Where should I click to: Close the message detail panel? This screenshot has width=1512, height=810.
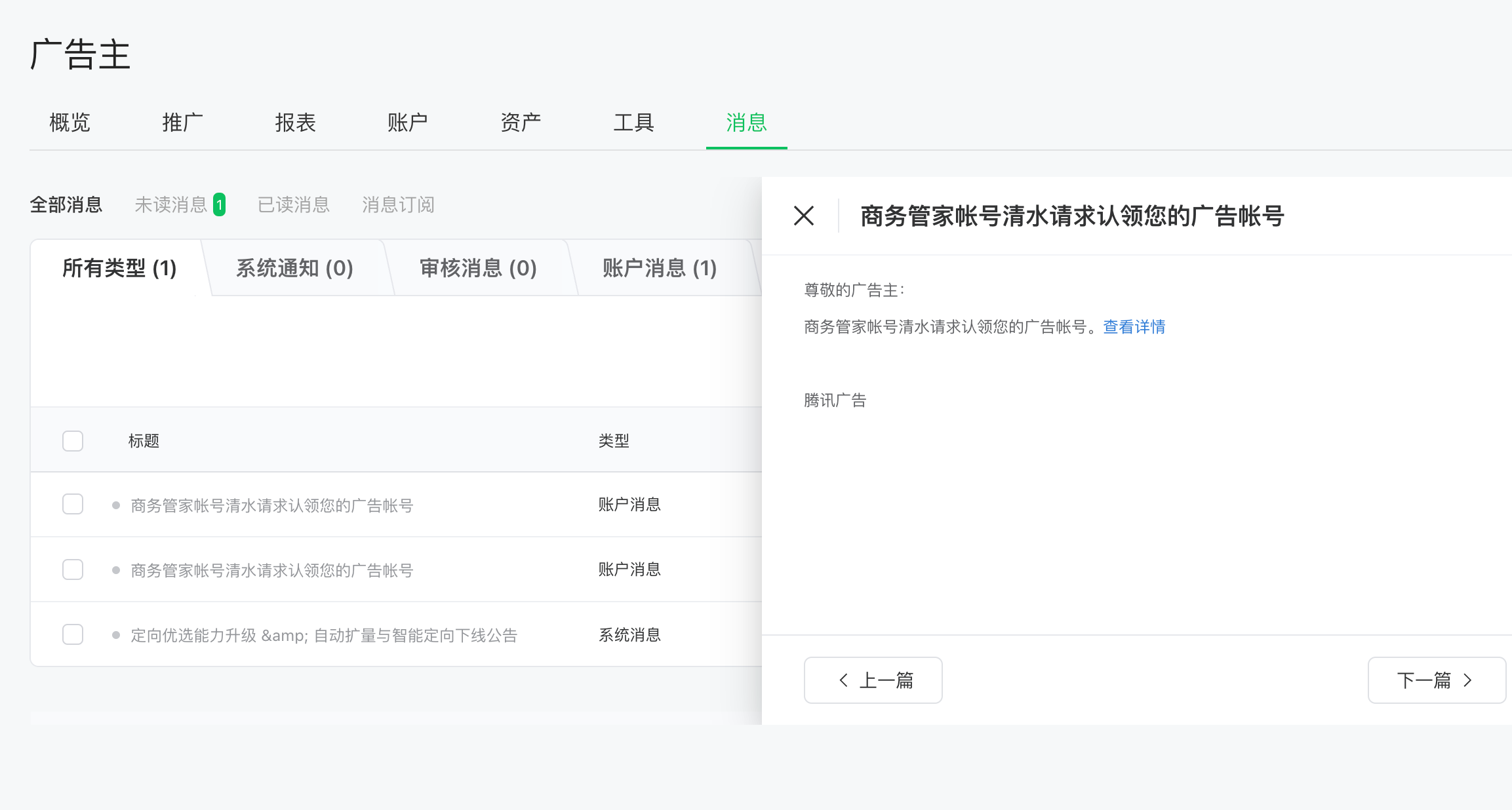coord(803,216)
